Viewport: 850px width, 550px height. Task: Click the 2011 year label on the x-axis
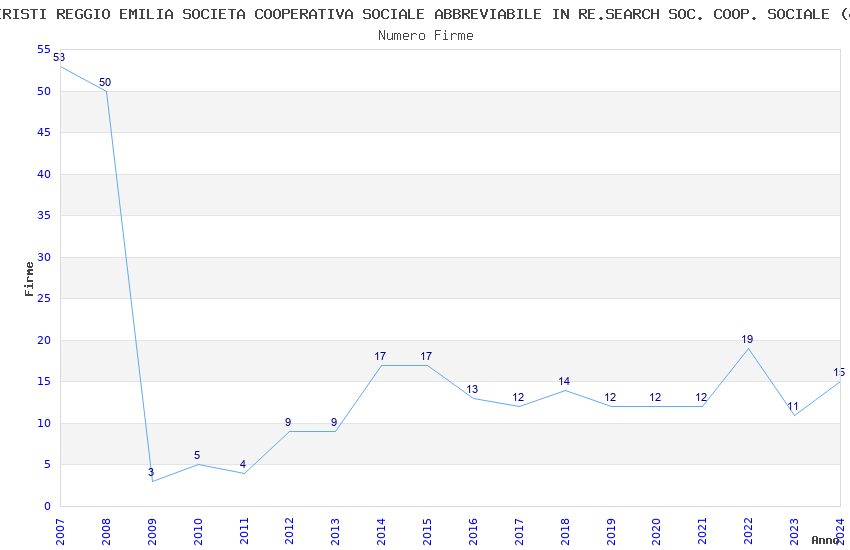(244, 532)
